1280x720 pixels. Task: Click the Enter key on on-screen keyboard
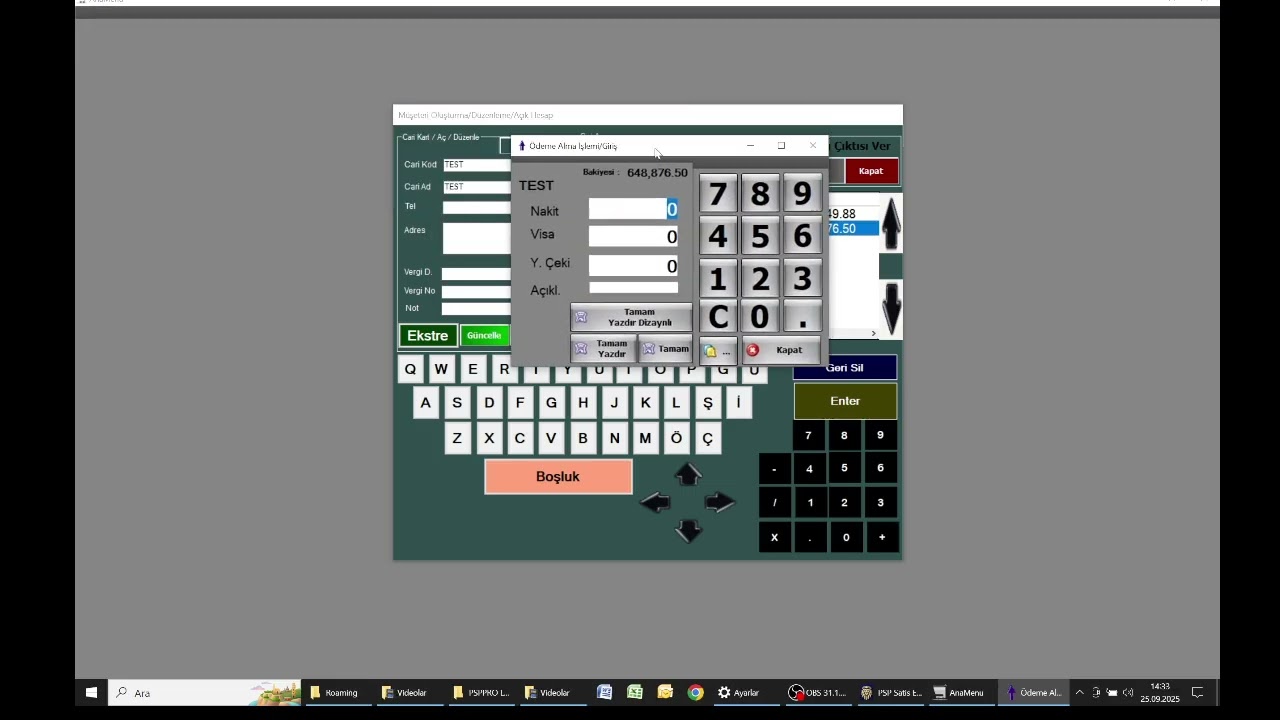845,401
